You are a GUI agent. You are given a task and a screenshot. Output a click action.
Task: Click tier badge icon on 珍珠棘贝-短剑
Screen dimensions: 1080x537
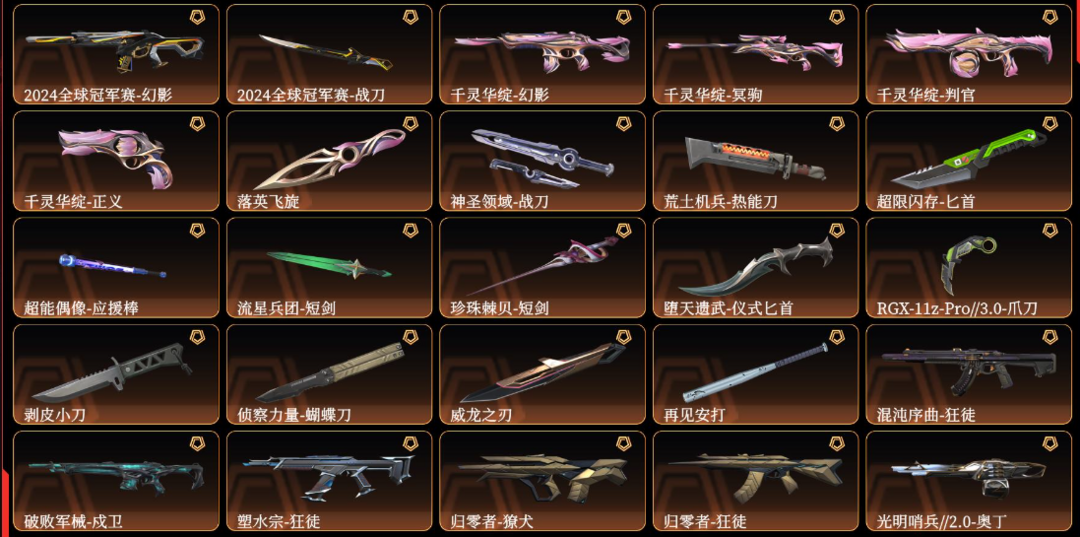coord(623,230)
